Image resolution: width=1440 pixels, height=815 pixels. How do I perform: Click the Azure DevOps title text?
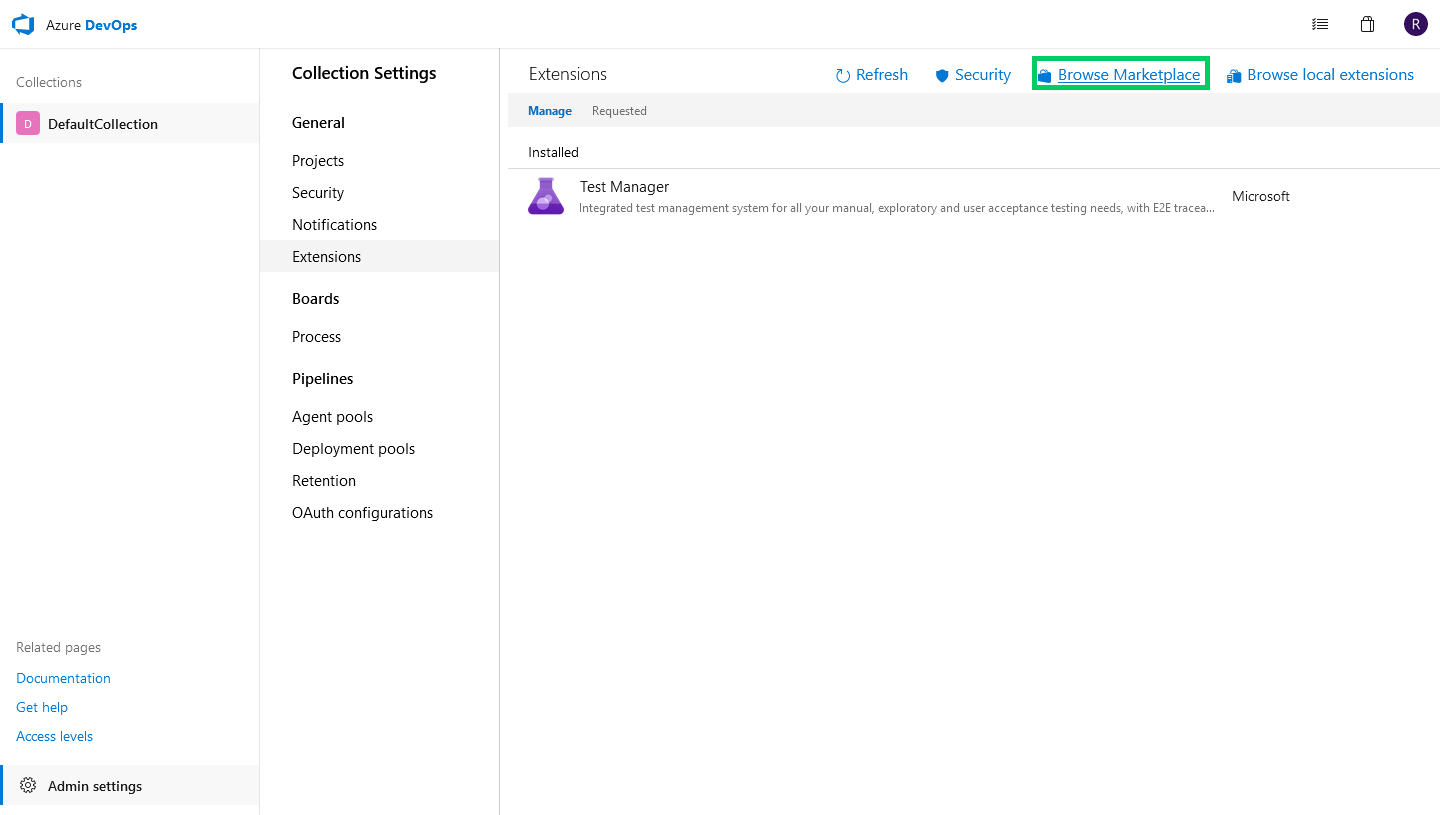click(x=91, y=25)
